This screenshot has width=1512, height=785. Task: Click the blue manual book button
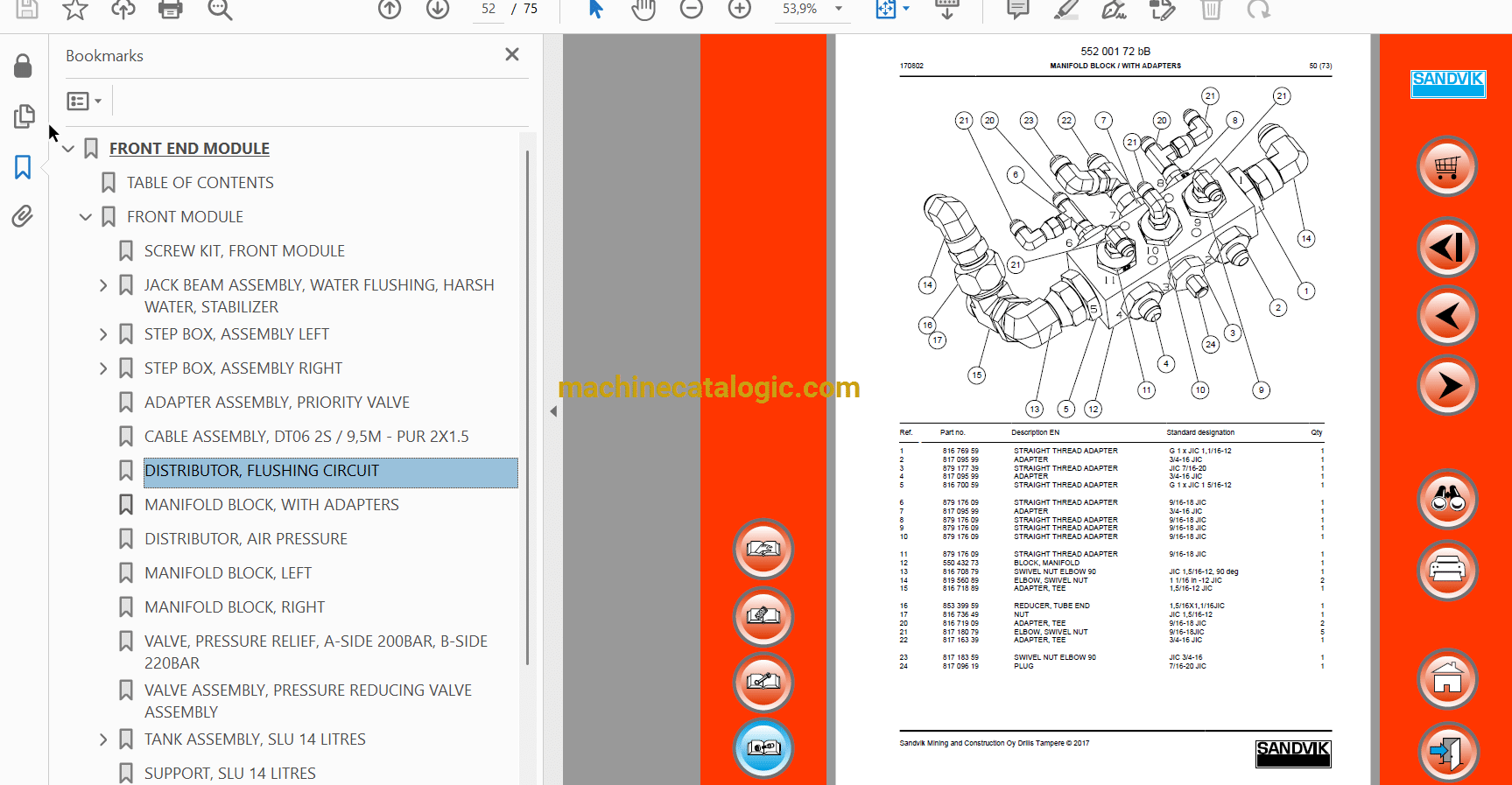point(763,748)
